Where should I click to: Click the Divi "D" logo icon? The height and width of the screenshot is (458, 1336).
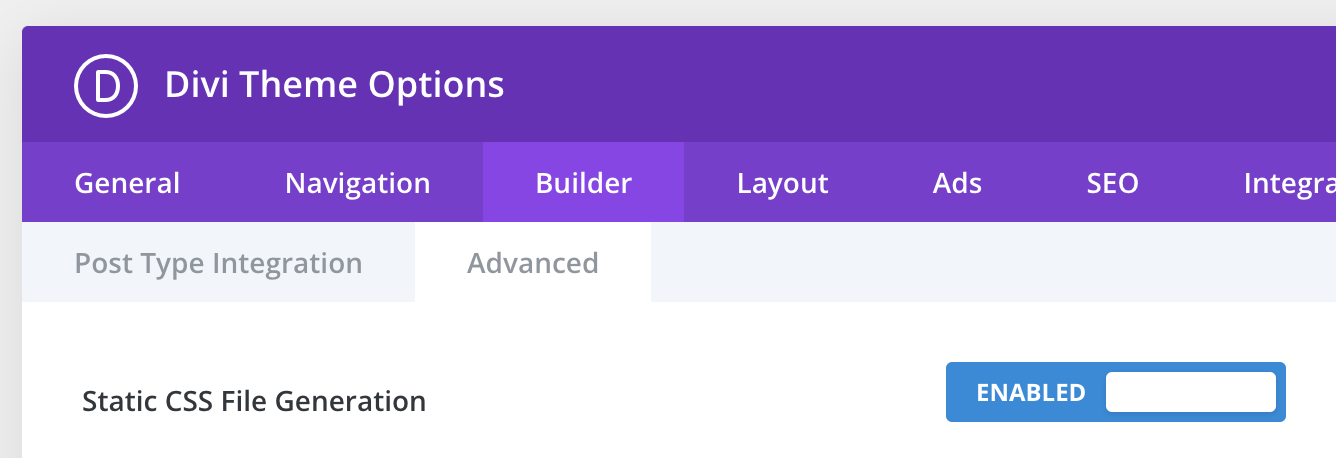[104, 86]
